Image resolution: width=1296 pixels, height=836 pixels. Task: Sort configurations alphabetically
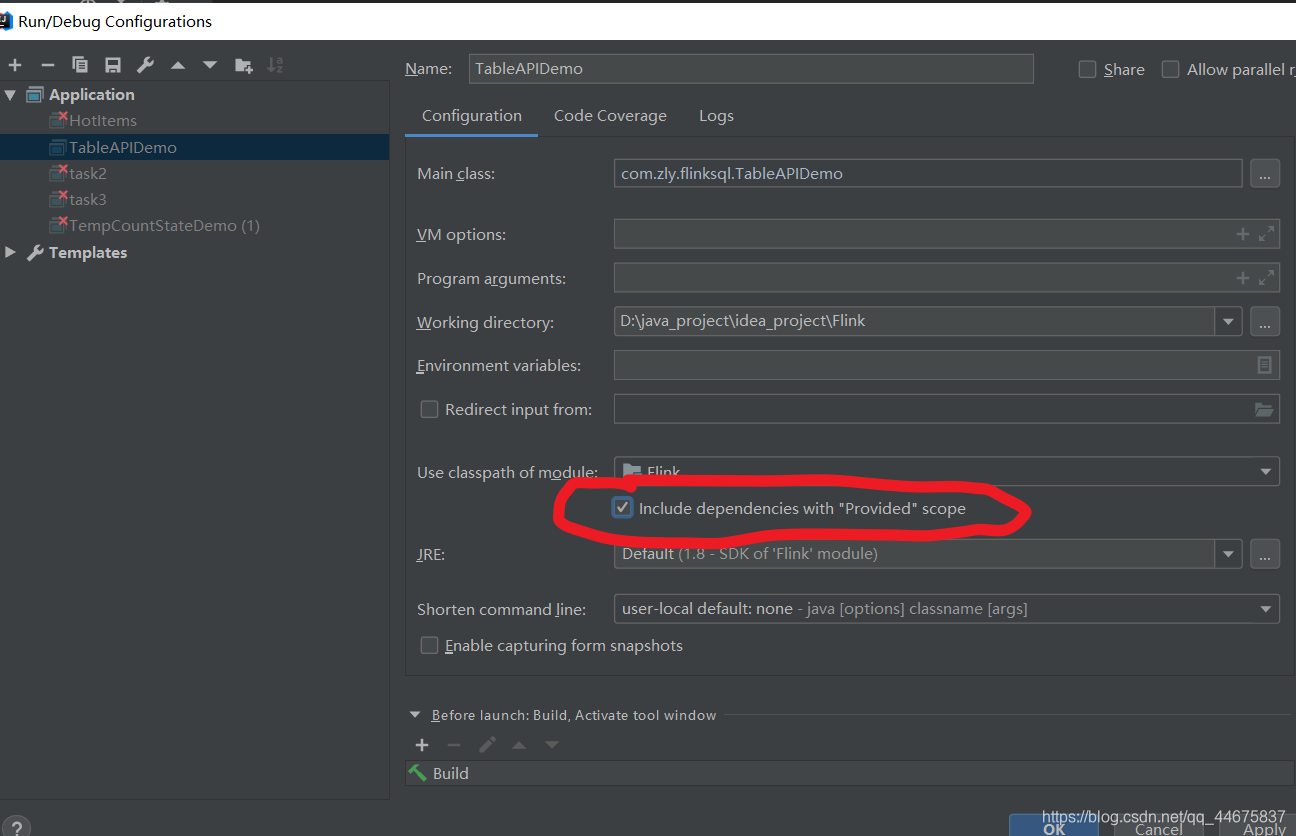tap(275, 65)
